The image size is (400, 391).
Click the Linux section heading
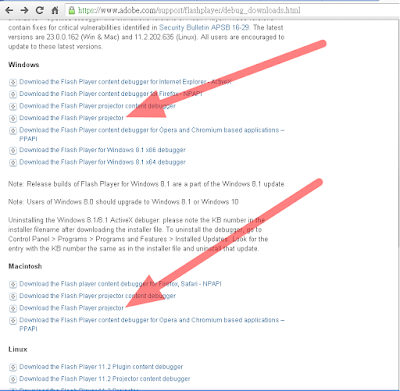point(18,349)
